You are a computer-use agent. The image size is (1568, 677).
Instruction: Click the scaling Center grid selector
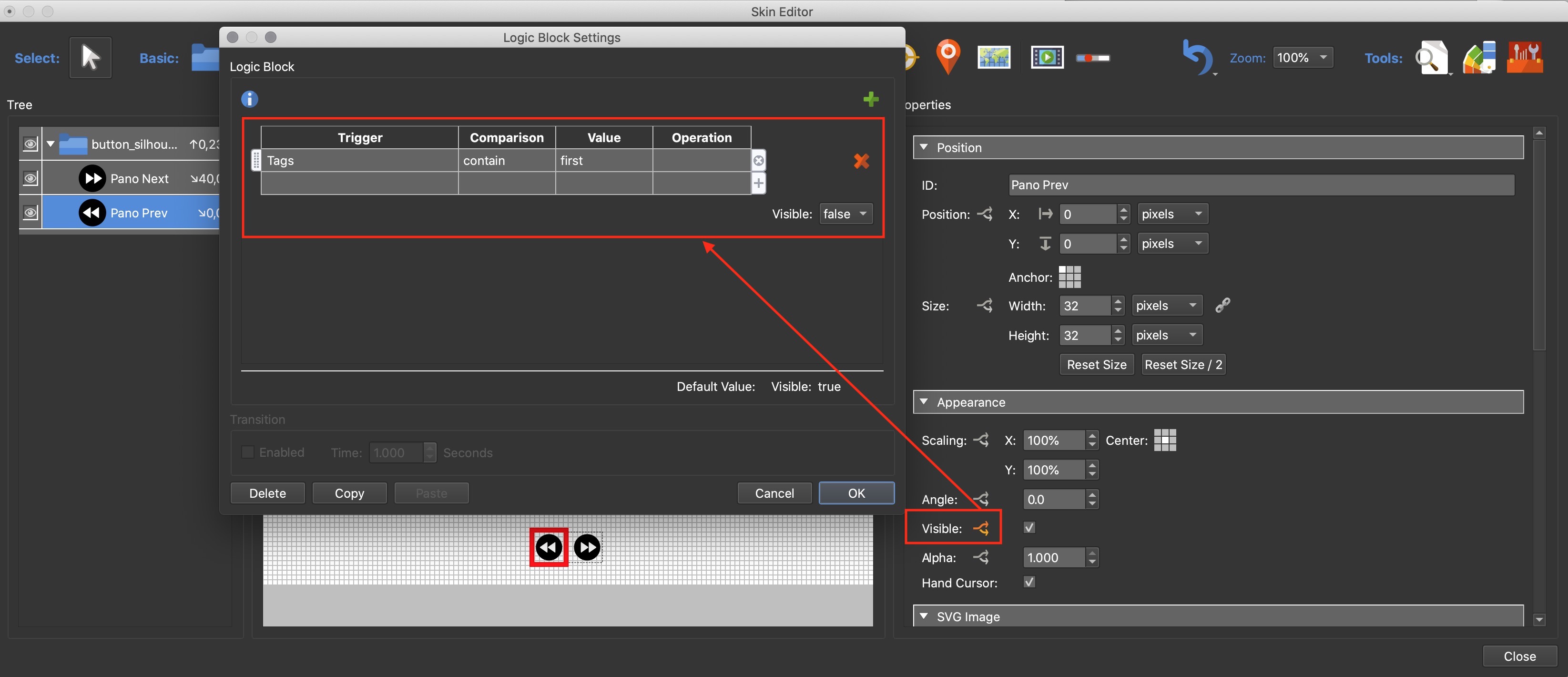click(x=1165, y=440)
